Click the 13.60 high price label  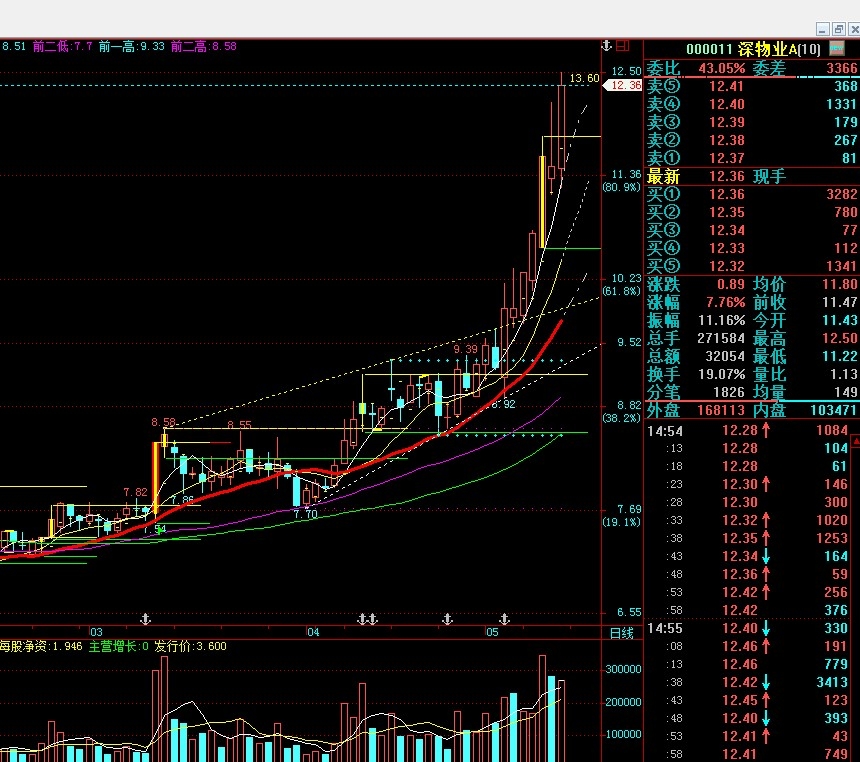[x=583, y=78]
